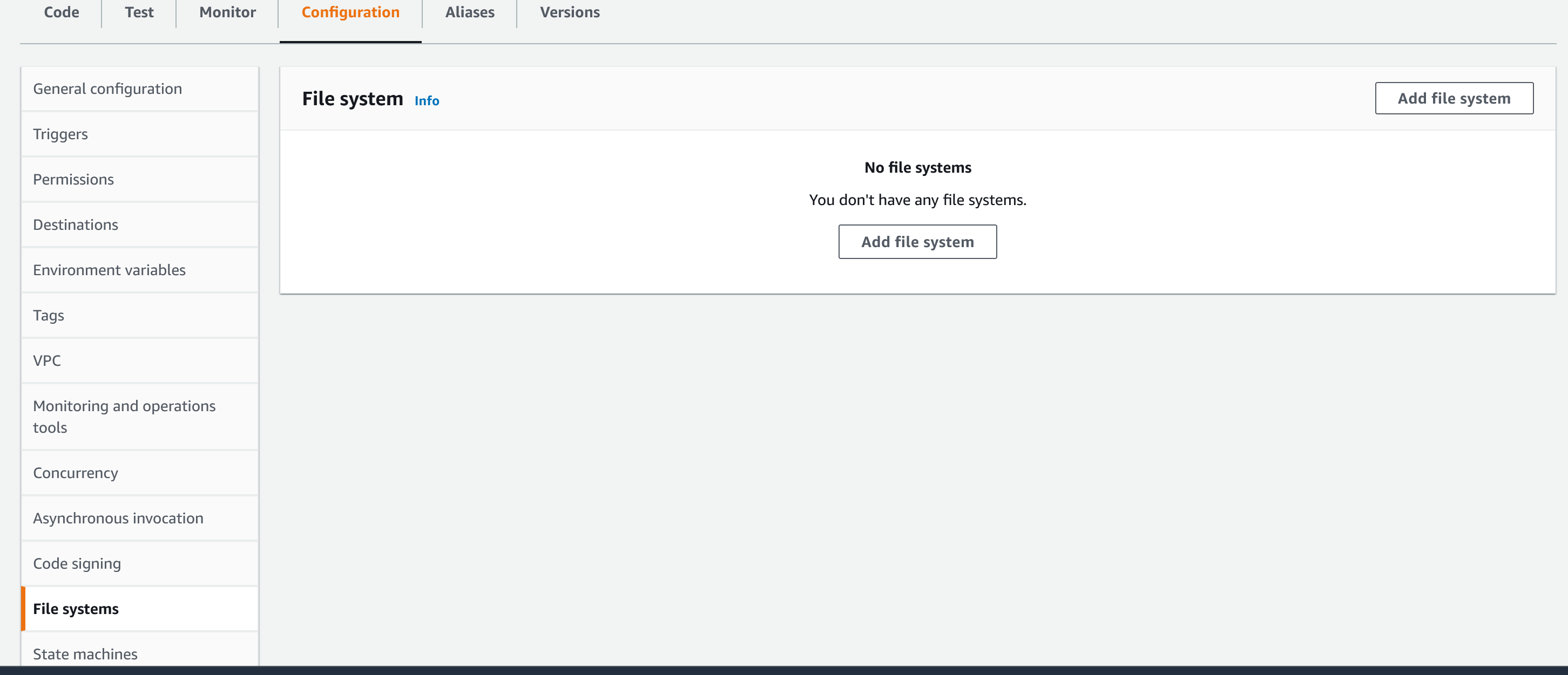Open the Versions tab

pyautogui.click(x=569, y=13)
